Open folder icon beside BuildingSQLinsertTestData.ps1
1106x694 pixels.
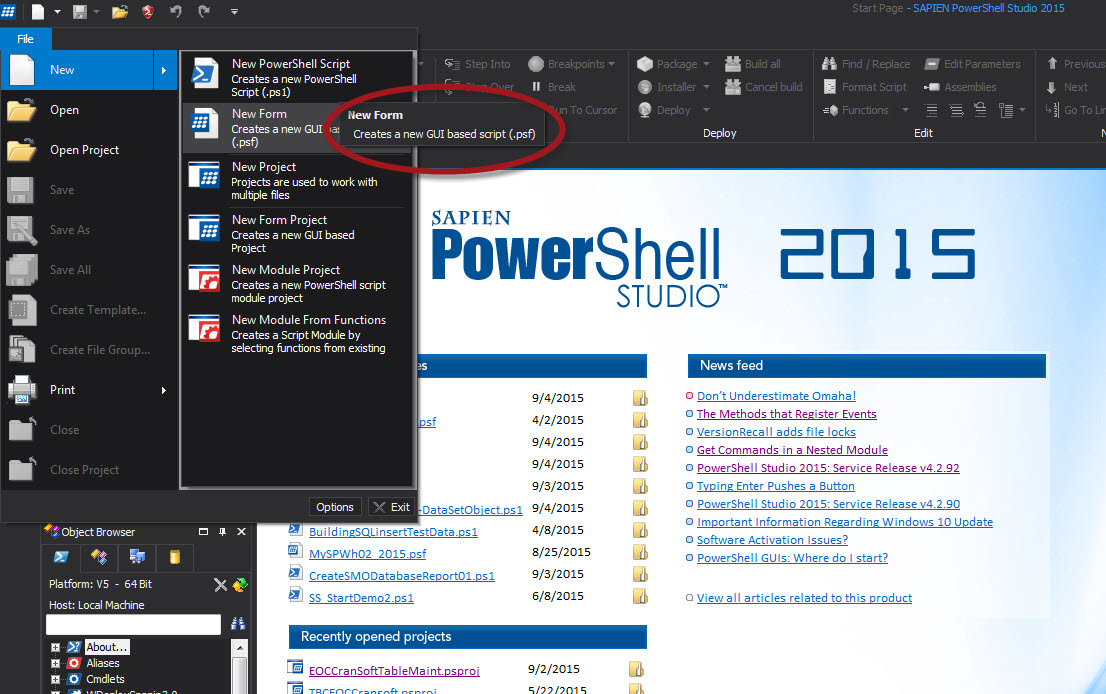640,530
